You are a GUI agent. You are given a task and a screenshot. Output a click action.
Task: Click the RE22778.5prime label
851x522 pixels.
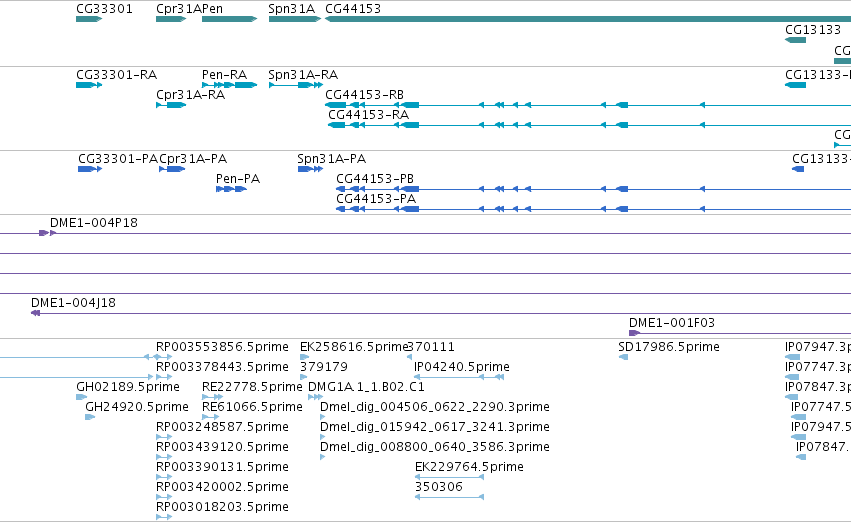point(252,386)
